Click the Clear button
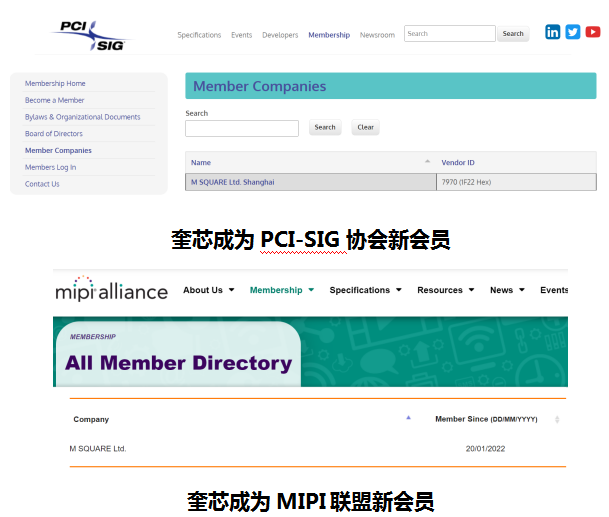 [x=365, y=127]
